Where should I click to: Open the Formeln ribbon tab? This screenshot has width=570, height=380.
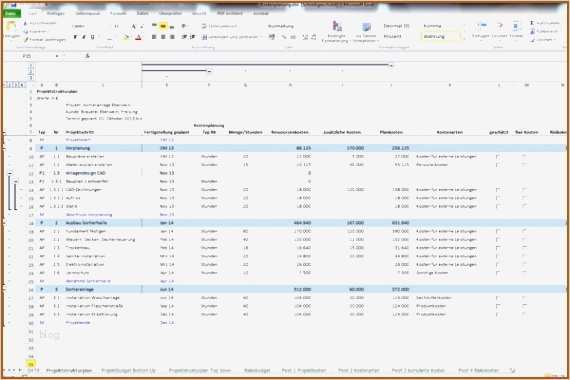[118, 13]
